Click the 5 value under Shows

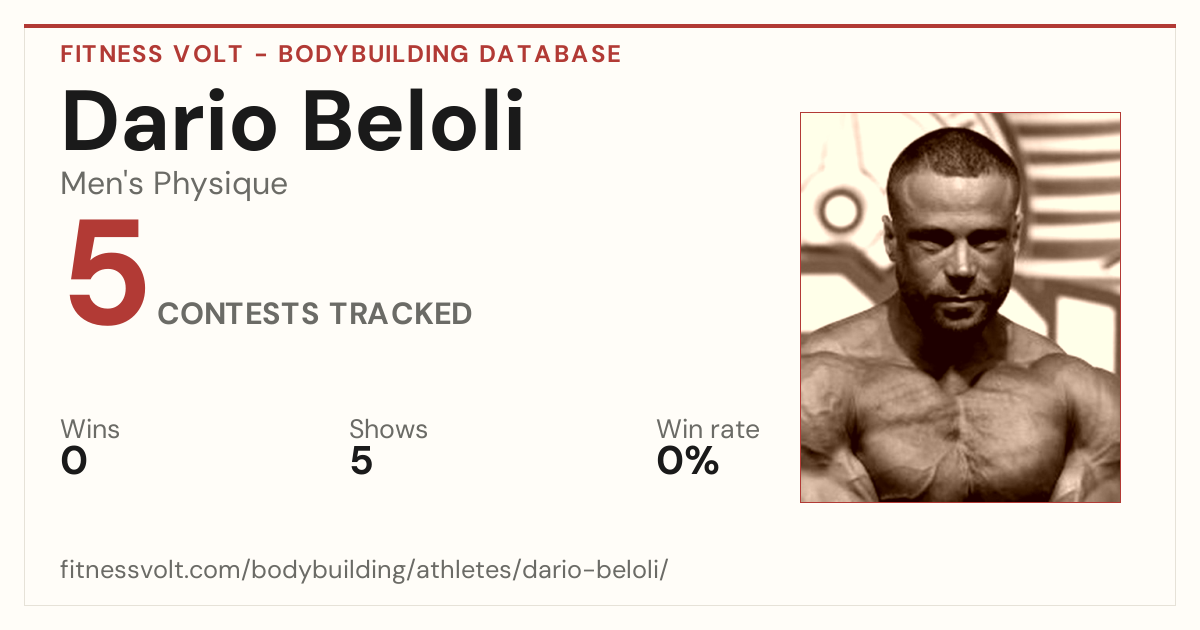click(361, 461)
